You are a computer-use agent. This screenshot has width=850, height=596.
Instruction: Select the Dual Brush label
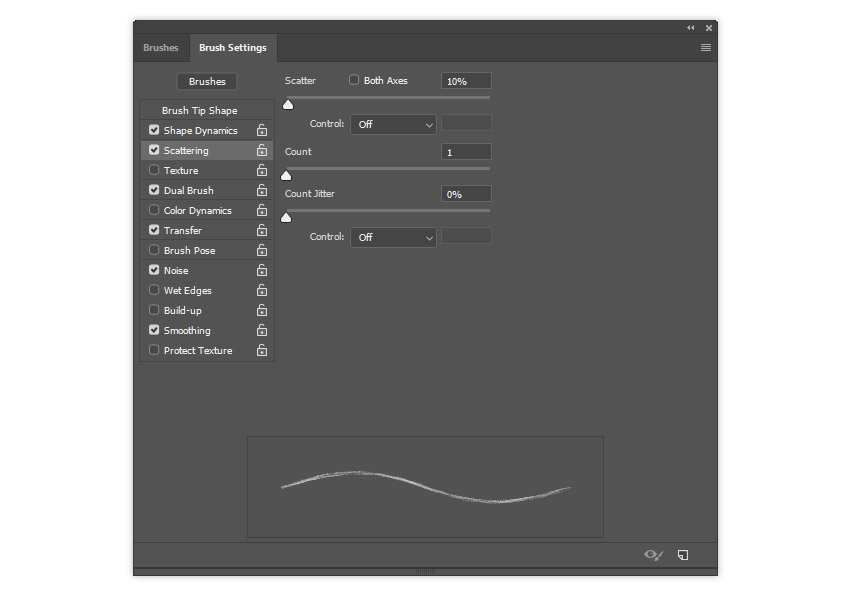tap(189, 190)
